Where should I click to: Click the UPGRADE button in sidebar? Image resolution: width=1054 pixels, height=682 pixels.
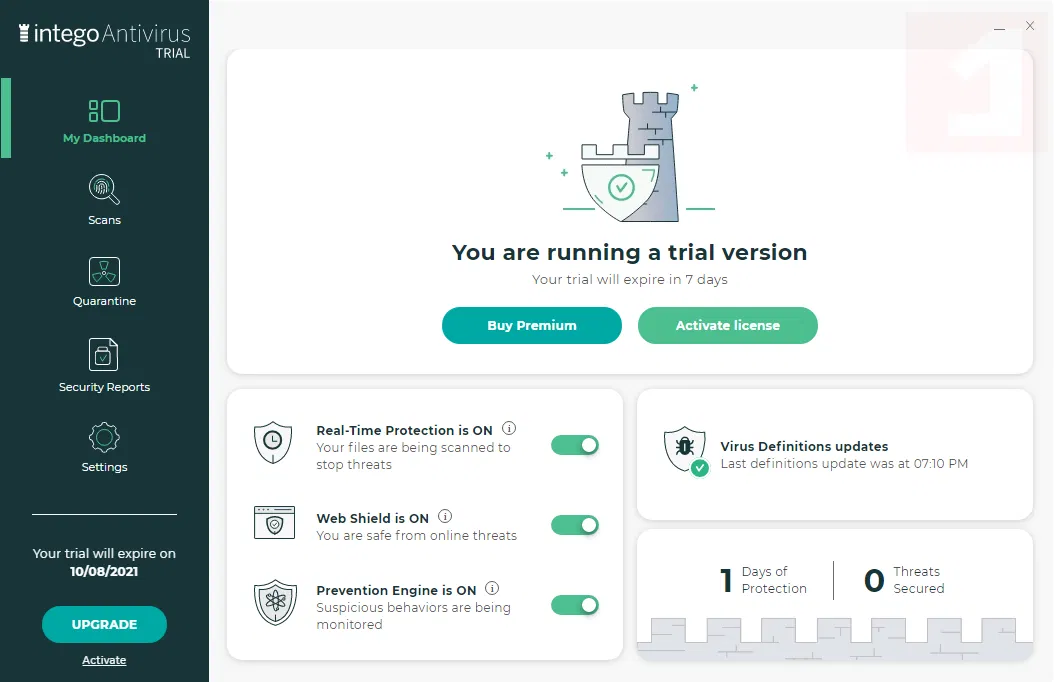(104, 624)
